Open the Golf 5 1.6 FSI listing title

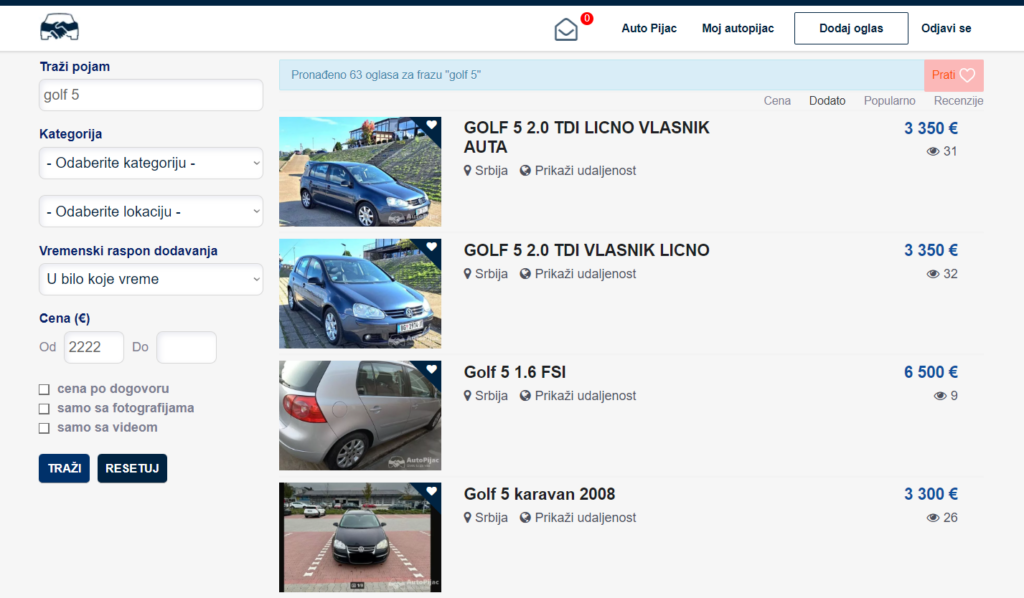point(515,372)
